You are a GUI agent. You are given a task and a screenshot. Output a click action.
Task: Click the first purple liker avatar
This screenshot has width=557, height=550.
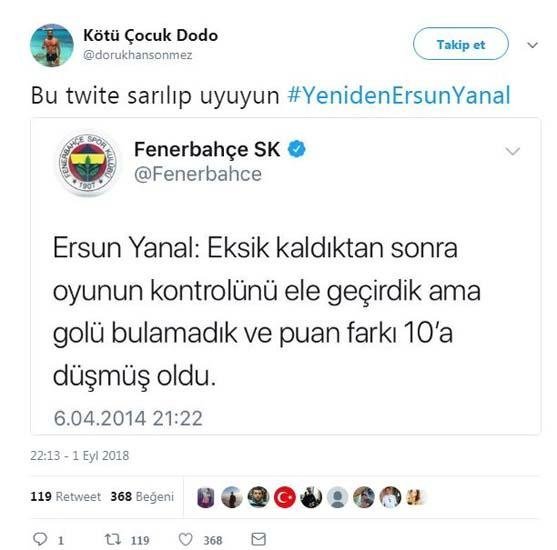coord(206,497)
